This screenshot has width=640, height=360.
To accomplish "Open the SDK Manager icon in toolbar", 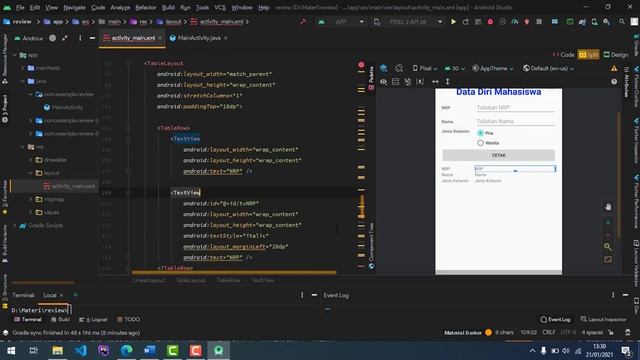I will pyautogui.click(x=607, y=22).
